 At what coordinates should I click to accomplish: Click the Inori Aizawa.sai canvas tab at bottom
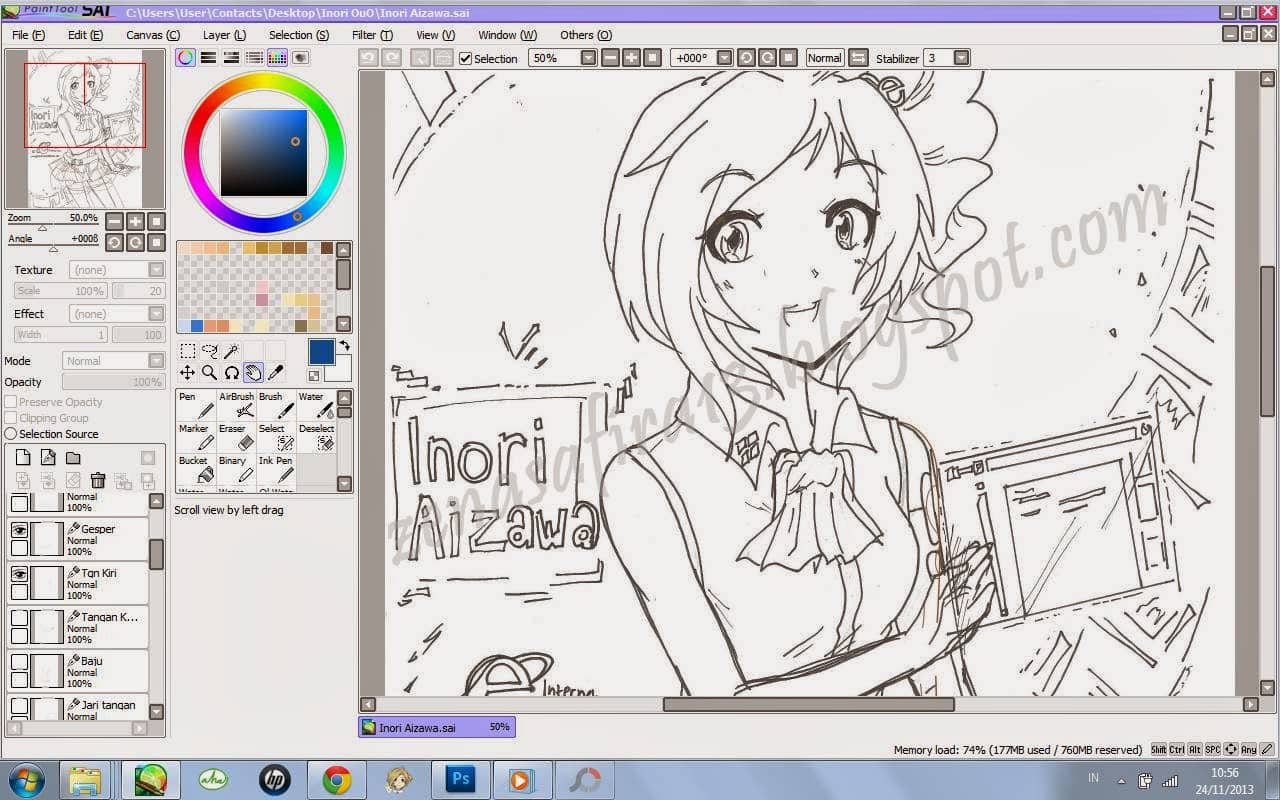point(434,727)
